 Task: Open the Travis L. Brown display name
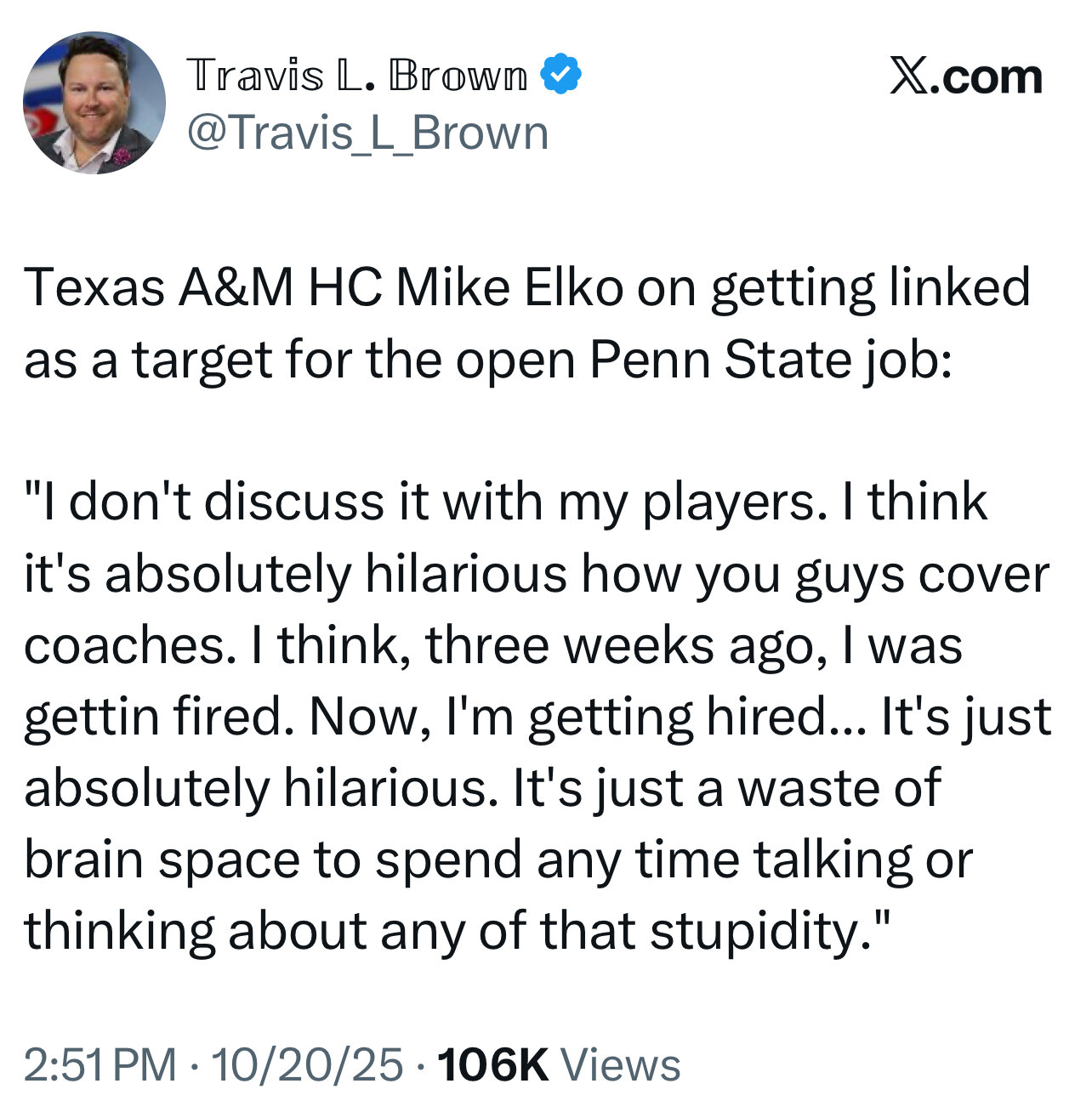356,75
